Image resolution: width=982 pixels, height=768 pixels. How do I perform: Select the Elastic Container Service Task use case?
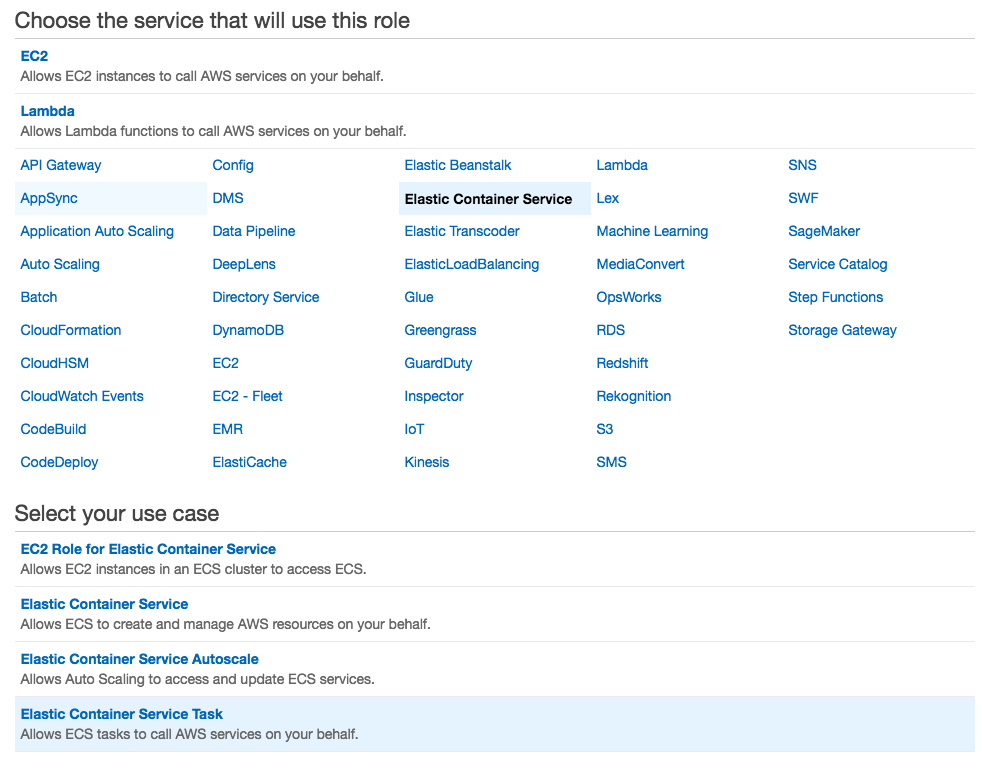click(x=122, y=714)
